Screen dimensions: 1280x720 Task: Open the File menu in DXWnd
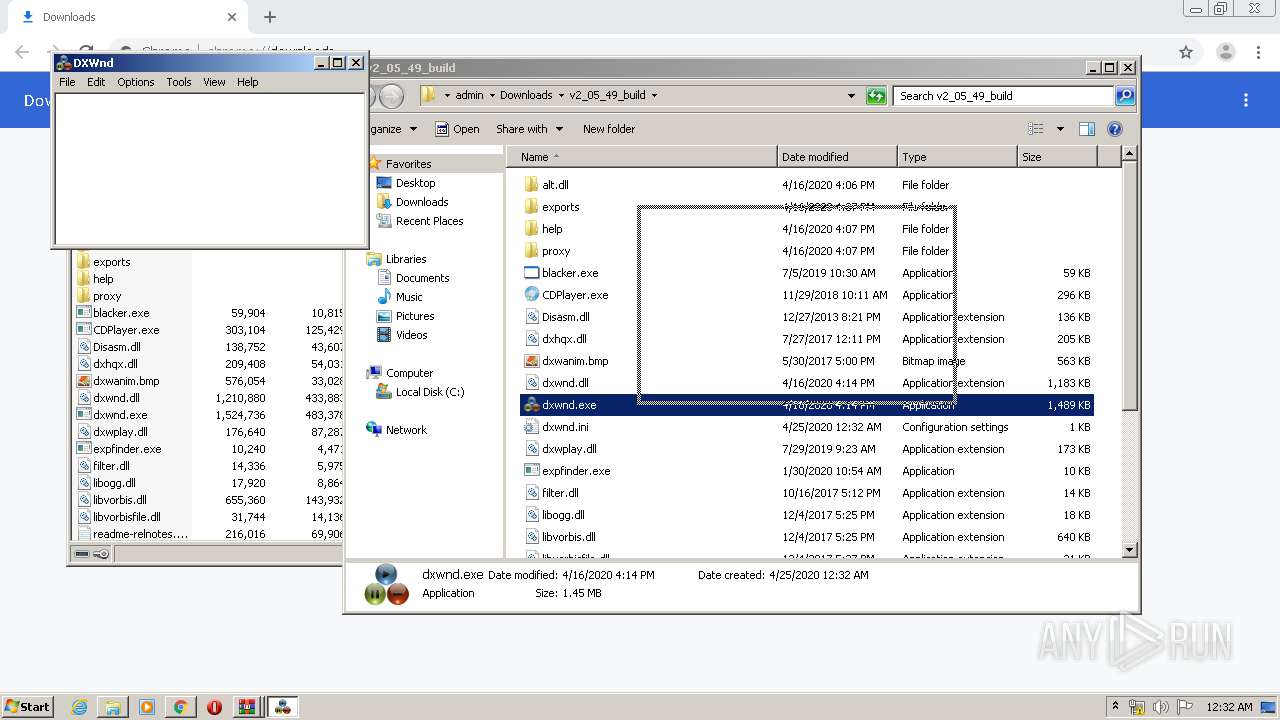point(67,82)
